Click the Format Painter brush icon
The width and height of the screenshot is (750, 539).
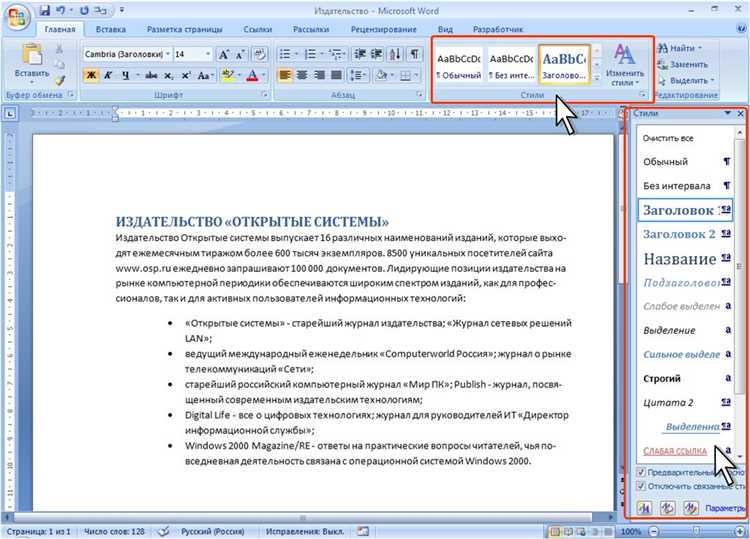(59, 80)
